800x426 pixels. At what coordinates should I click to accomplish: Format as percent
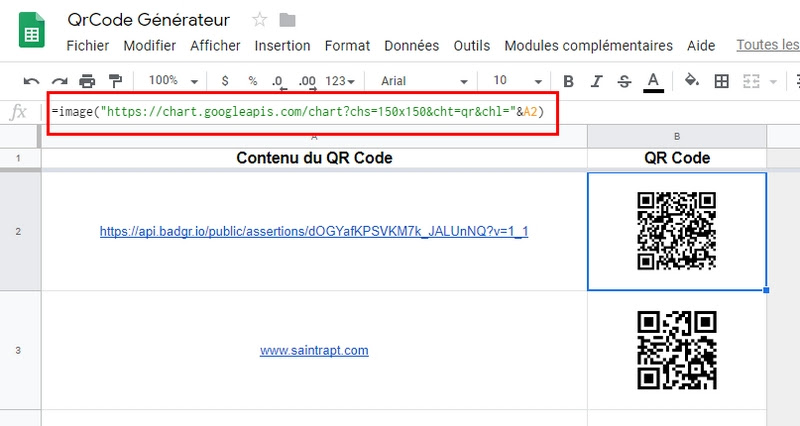(x=253, y=81)
